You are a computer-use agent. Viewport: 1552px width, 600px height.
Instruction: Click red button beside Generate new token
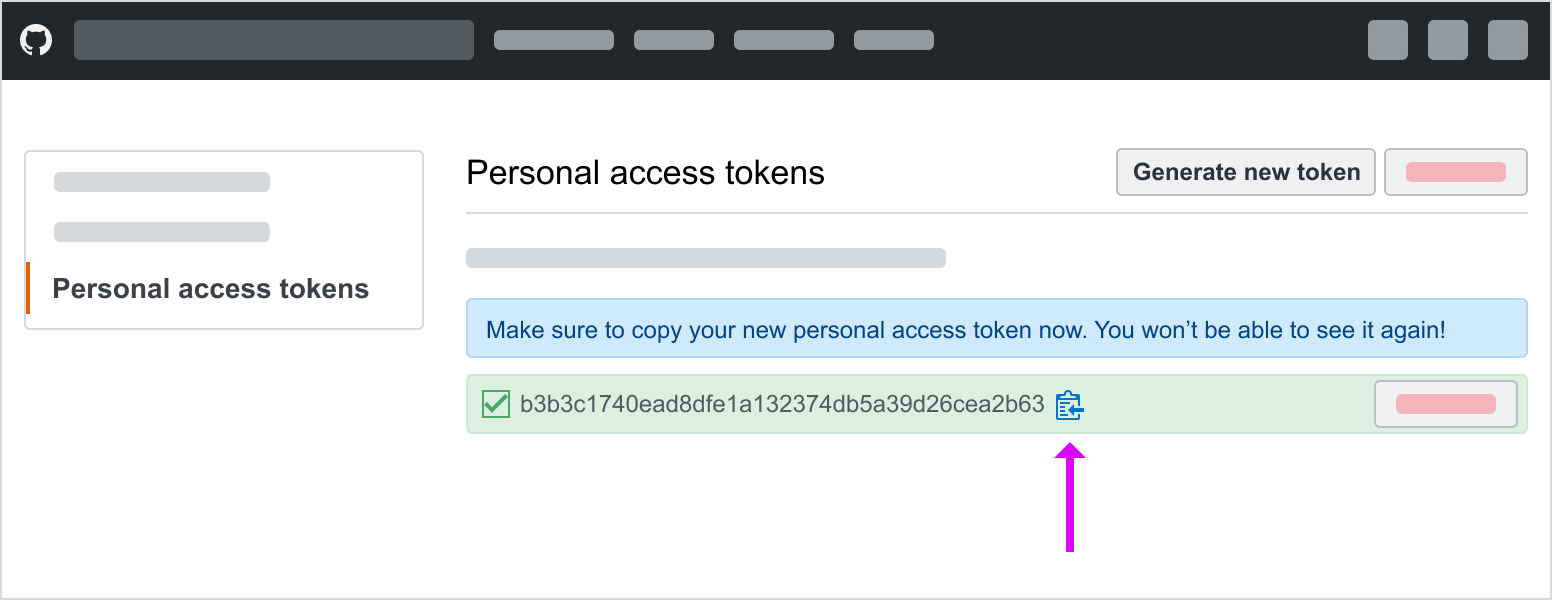point(1456,172)
